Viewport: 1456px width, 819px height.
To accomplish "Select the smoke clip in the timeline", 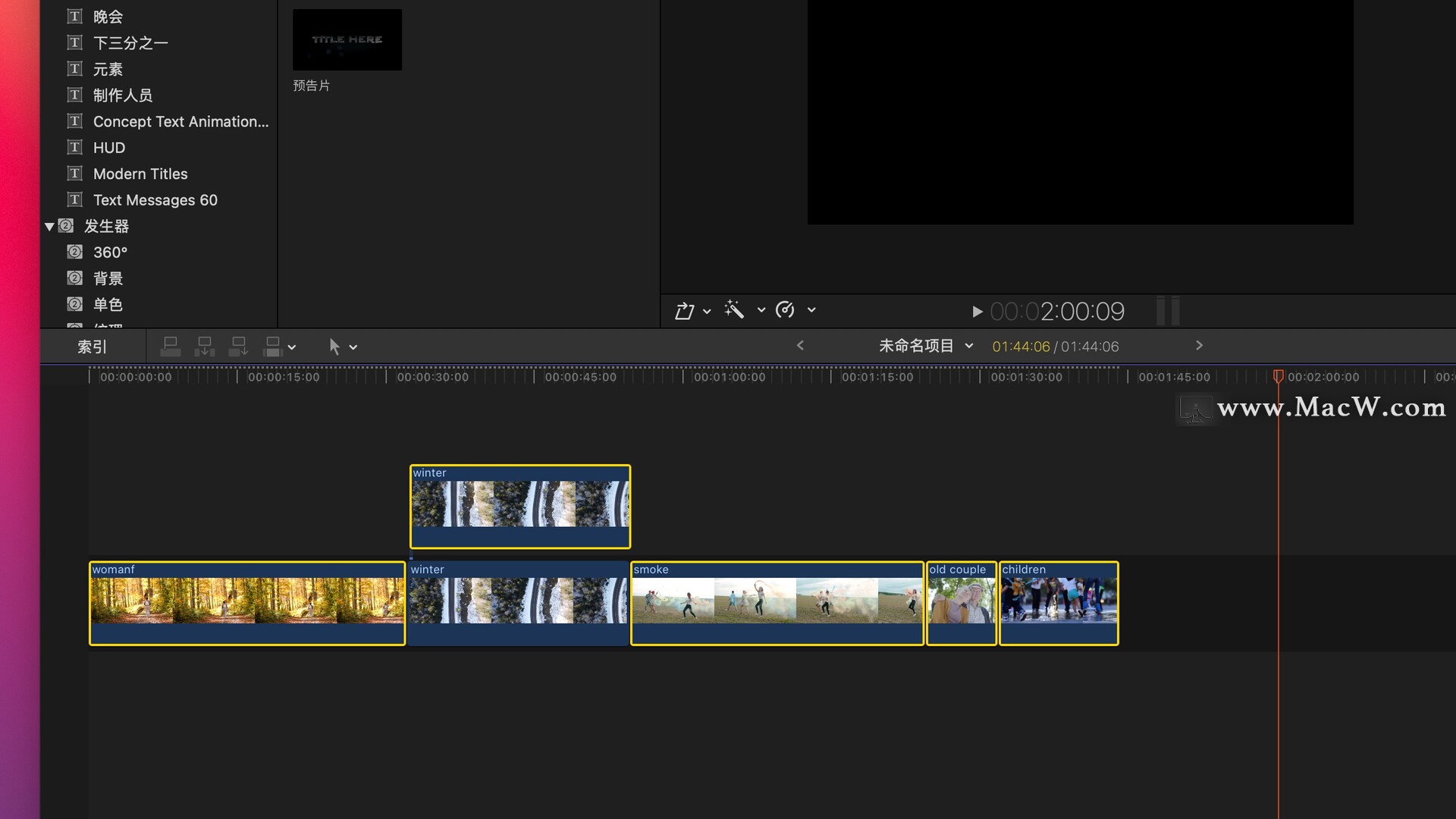I will tap(777, 604).
